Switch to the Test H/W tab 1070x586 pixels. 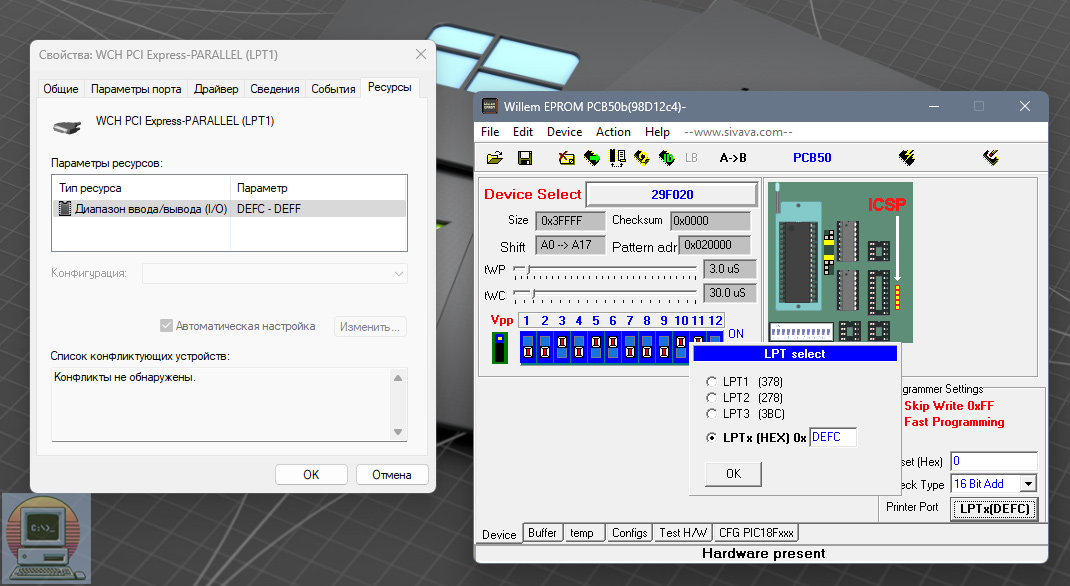683,533
